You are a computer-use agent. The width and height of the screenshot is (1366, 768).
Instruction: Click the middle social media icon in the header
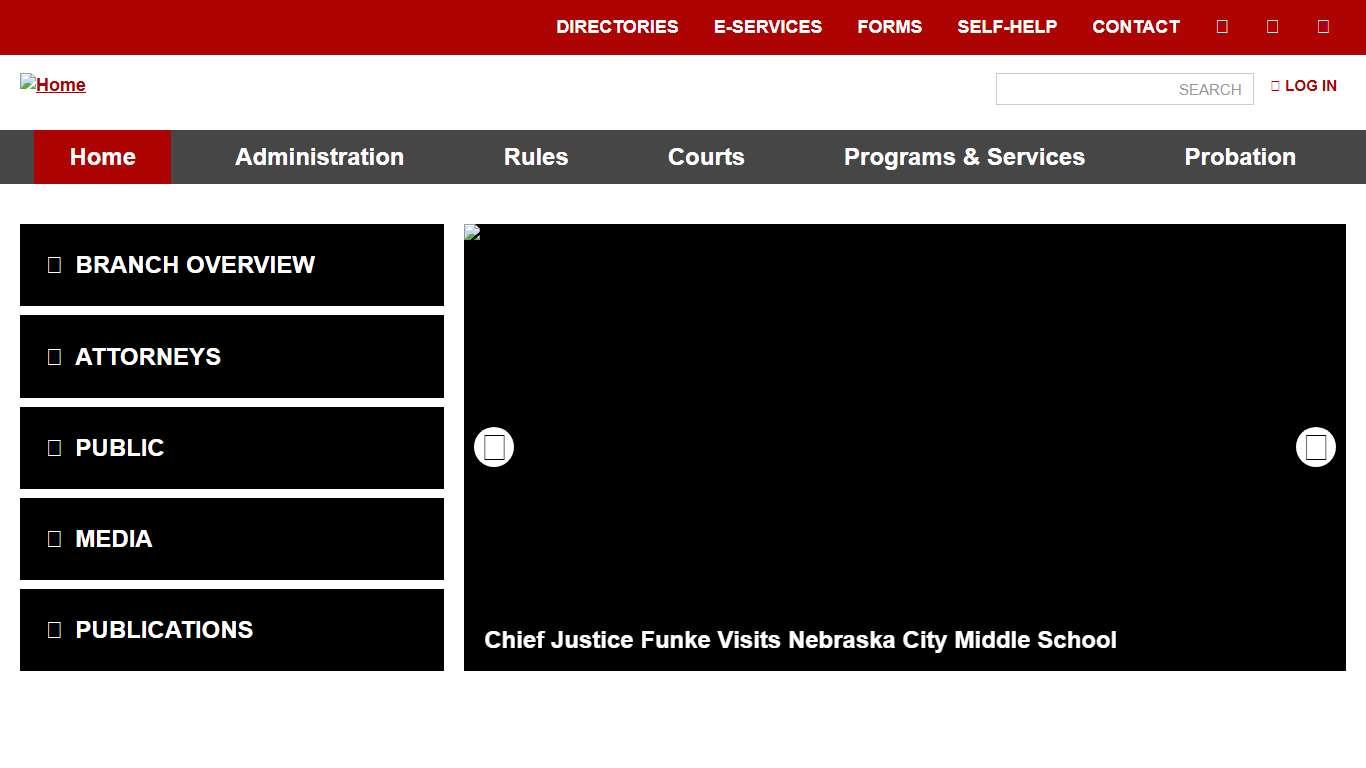click(1272, 26)
